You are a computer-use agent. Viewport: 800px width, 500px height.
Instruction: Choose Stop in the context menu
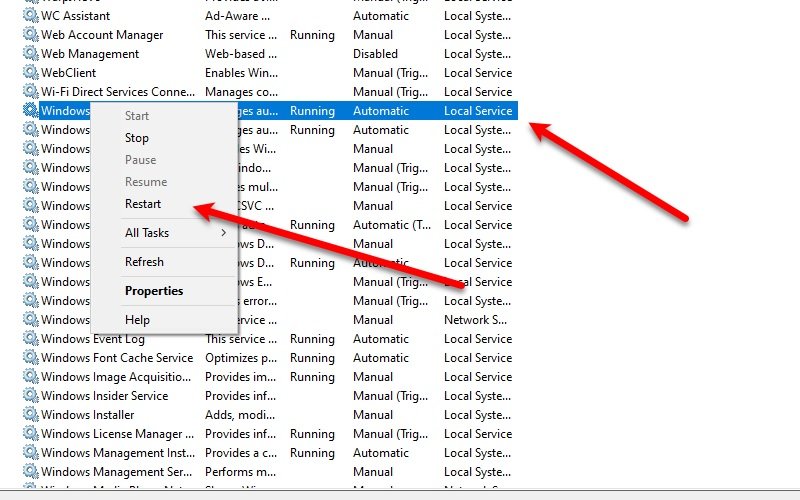coord(137,138)
